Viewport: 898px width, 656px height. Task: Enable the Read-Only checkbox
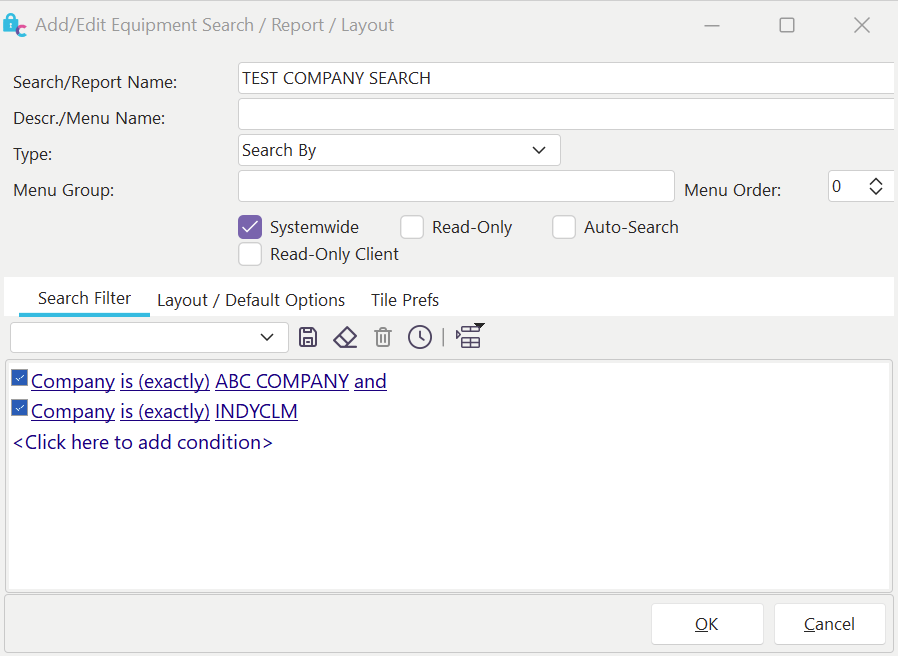[412, 227]
